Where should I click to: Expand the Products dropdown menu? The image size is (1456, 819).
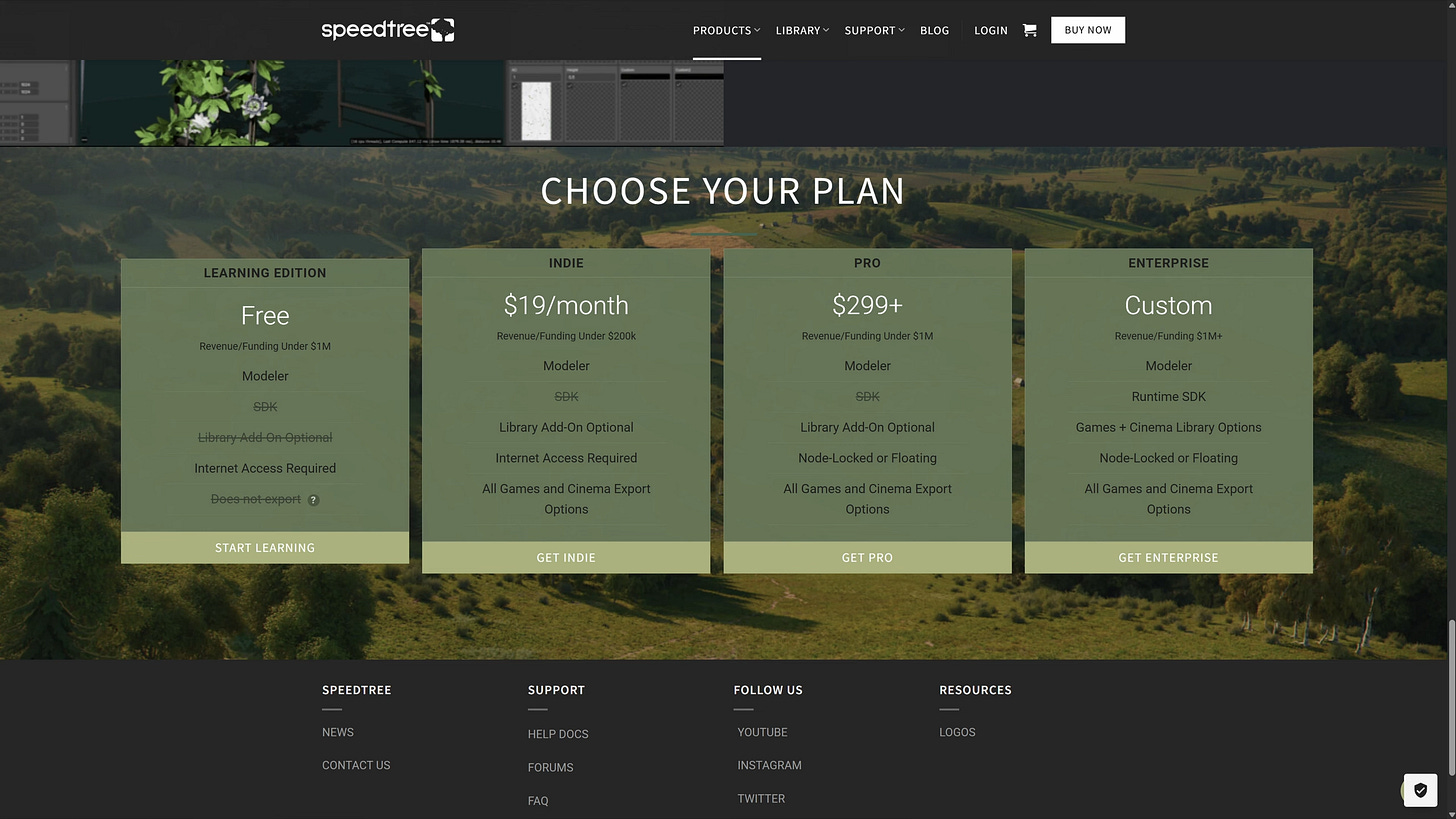726,30
